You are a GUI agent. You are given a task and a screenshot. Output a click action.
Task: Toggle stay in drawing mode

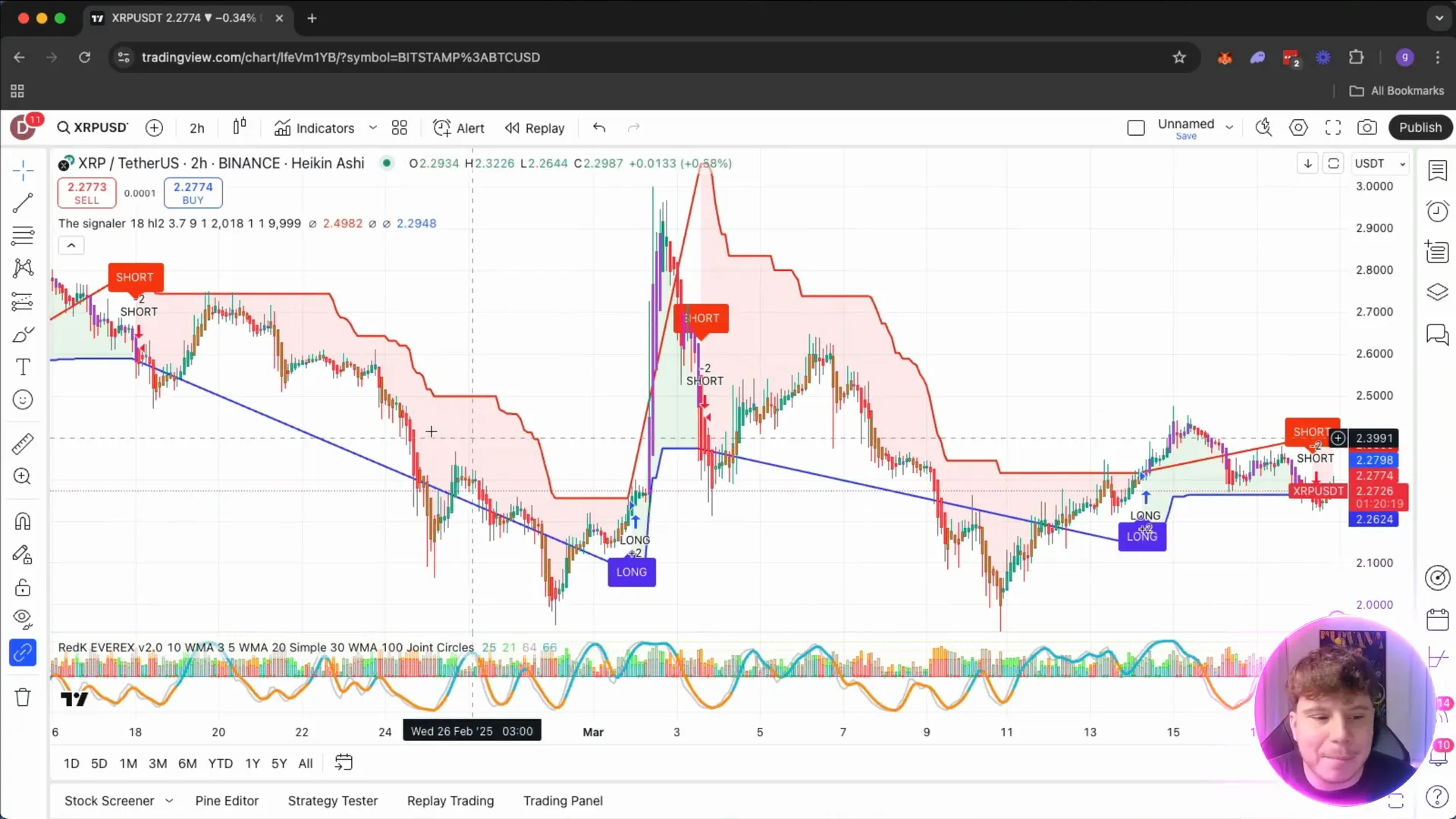(x=23, y=555)
